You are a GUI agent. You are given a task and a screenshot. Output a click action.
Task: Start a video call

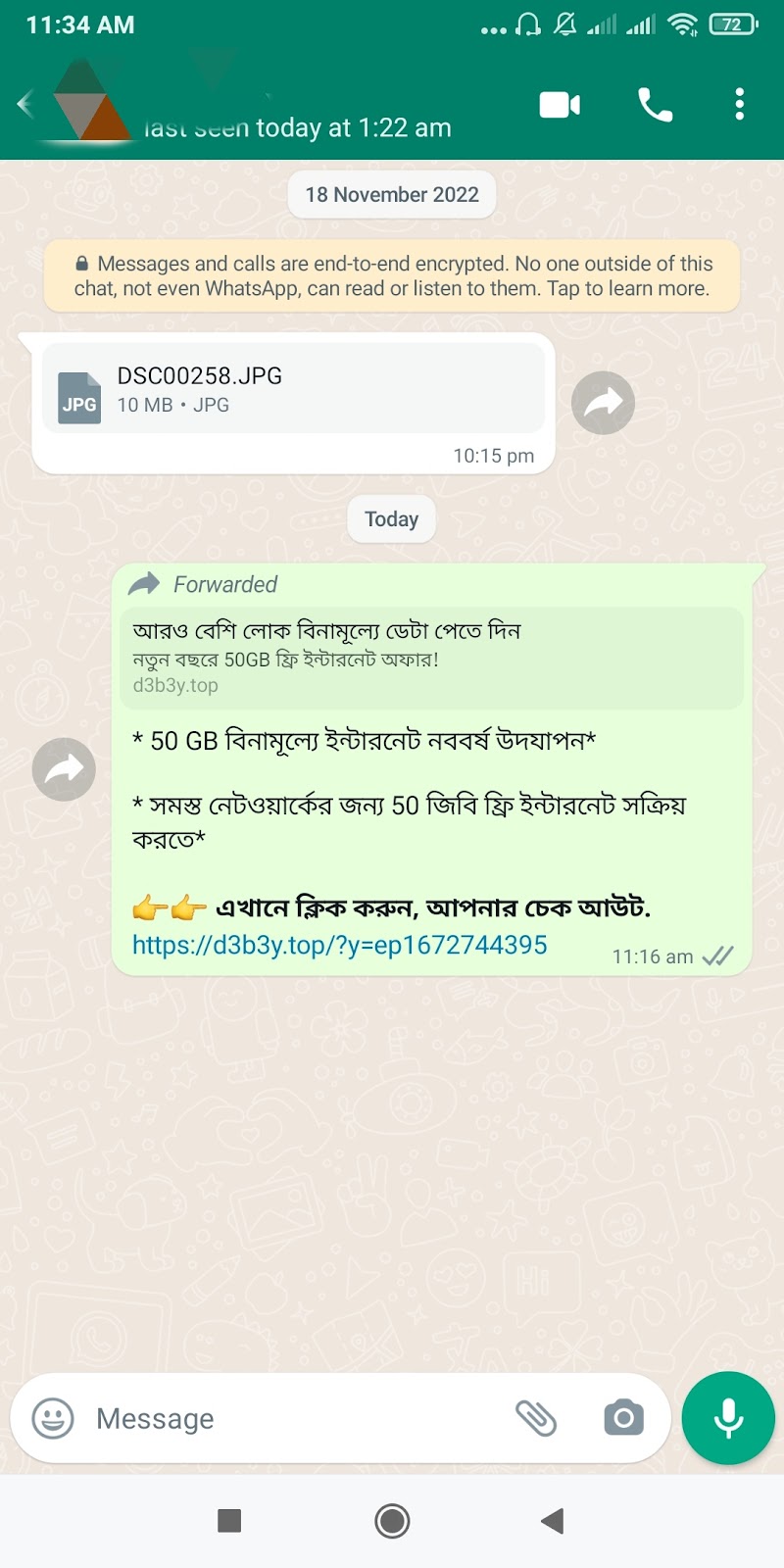tap(560, 104)
